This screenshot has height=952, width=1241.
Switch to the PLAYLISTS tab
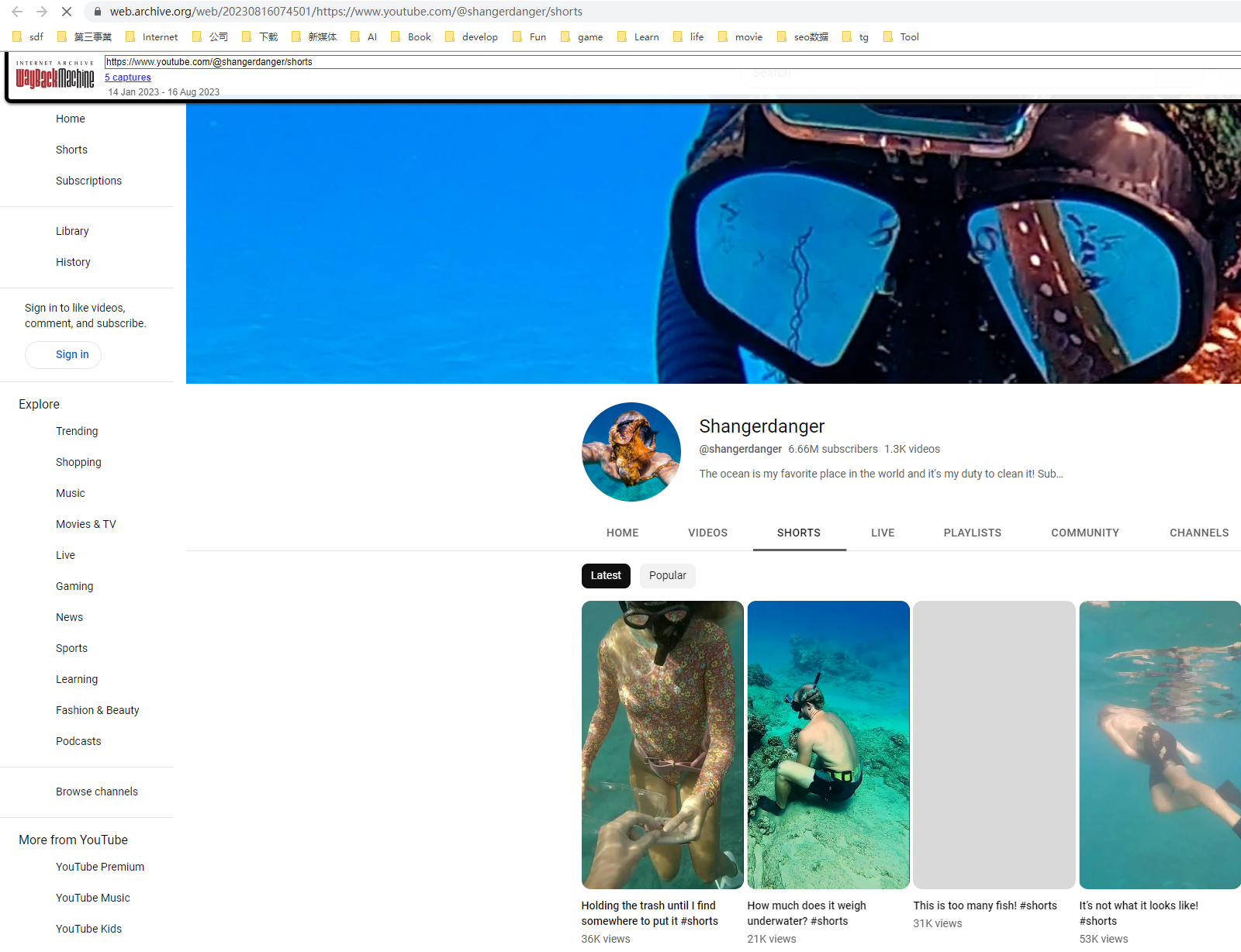972,533
